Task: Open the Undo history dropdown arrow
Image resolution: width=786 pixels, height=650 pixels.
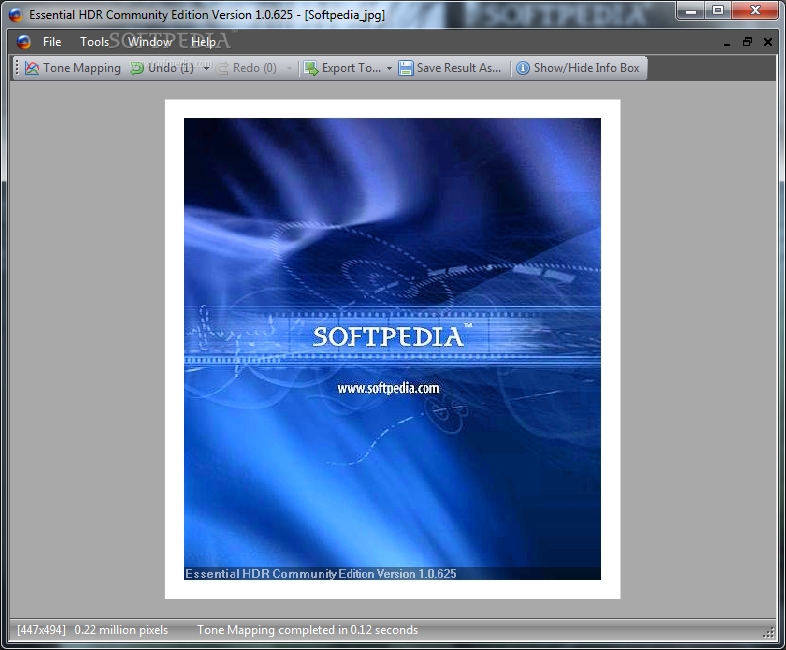Action: coord(206,68)
